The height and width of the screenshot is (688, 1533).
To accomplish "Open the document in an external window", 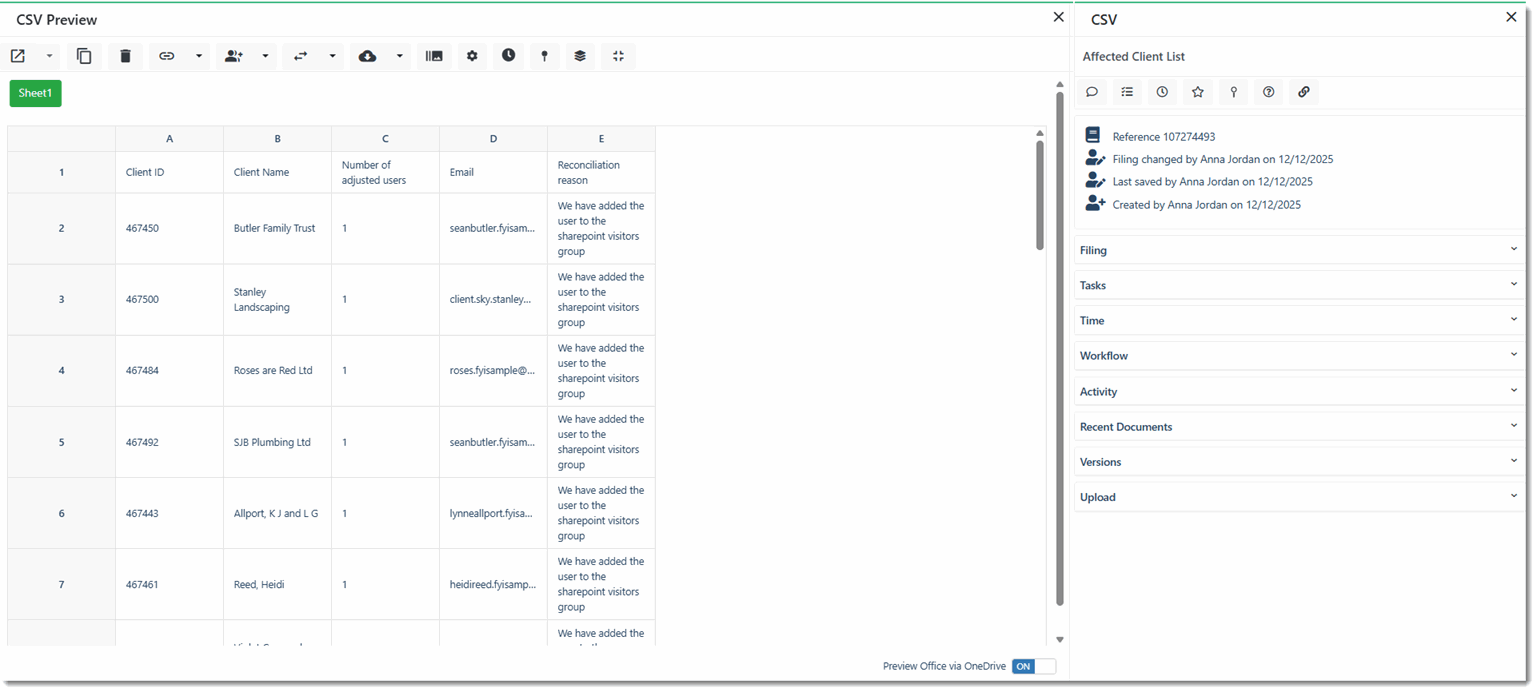I will tap(18, 56).
